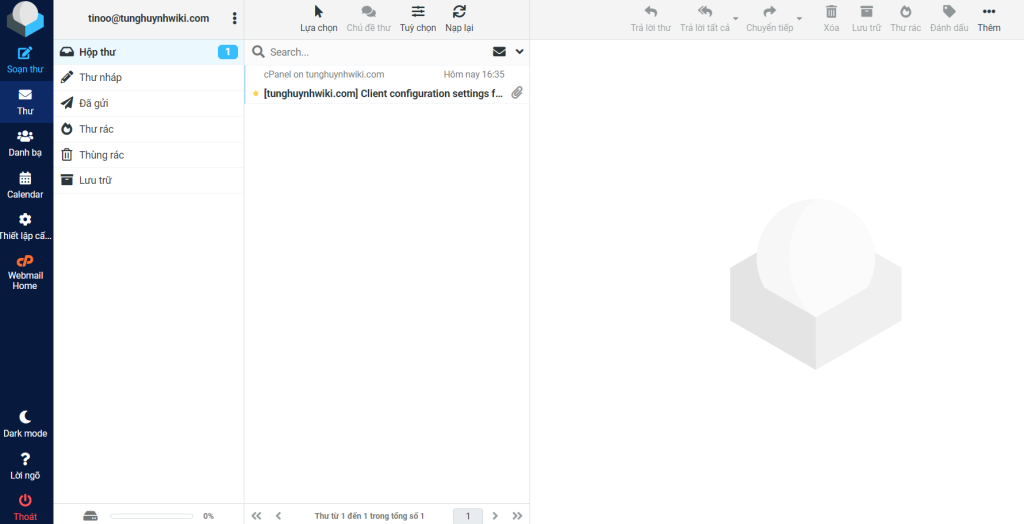
Task: Open Tuỳ chọn list options
Action: point(418,18)
